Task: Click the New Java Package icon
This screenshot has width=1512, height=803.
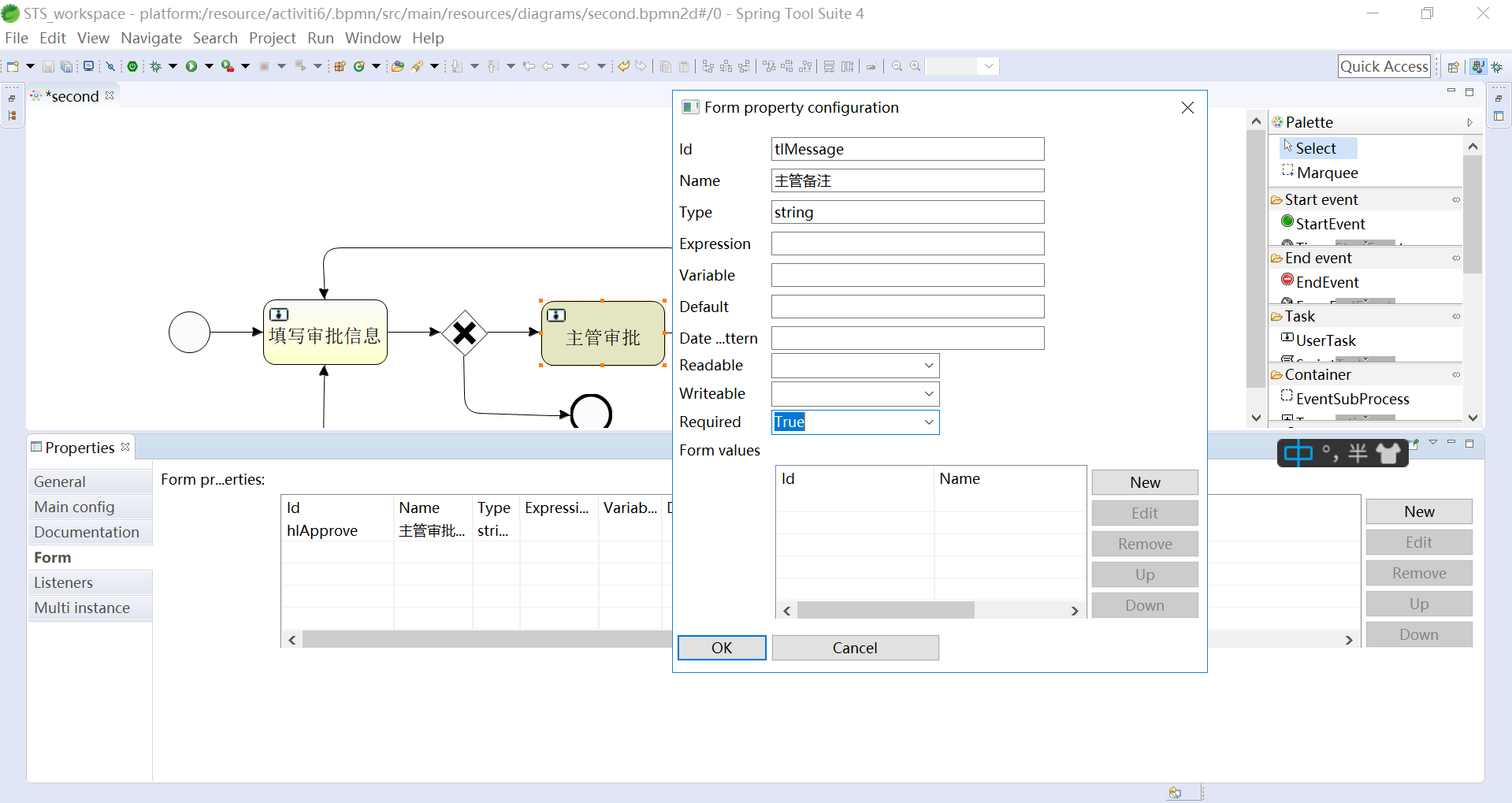Action: tap(340, 66)
